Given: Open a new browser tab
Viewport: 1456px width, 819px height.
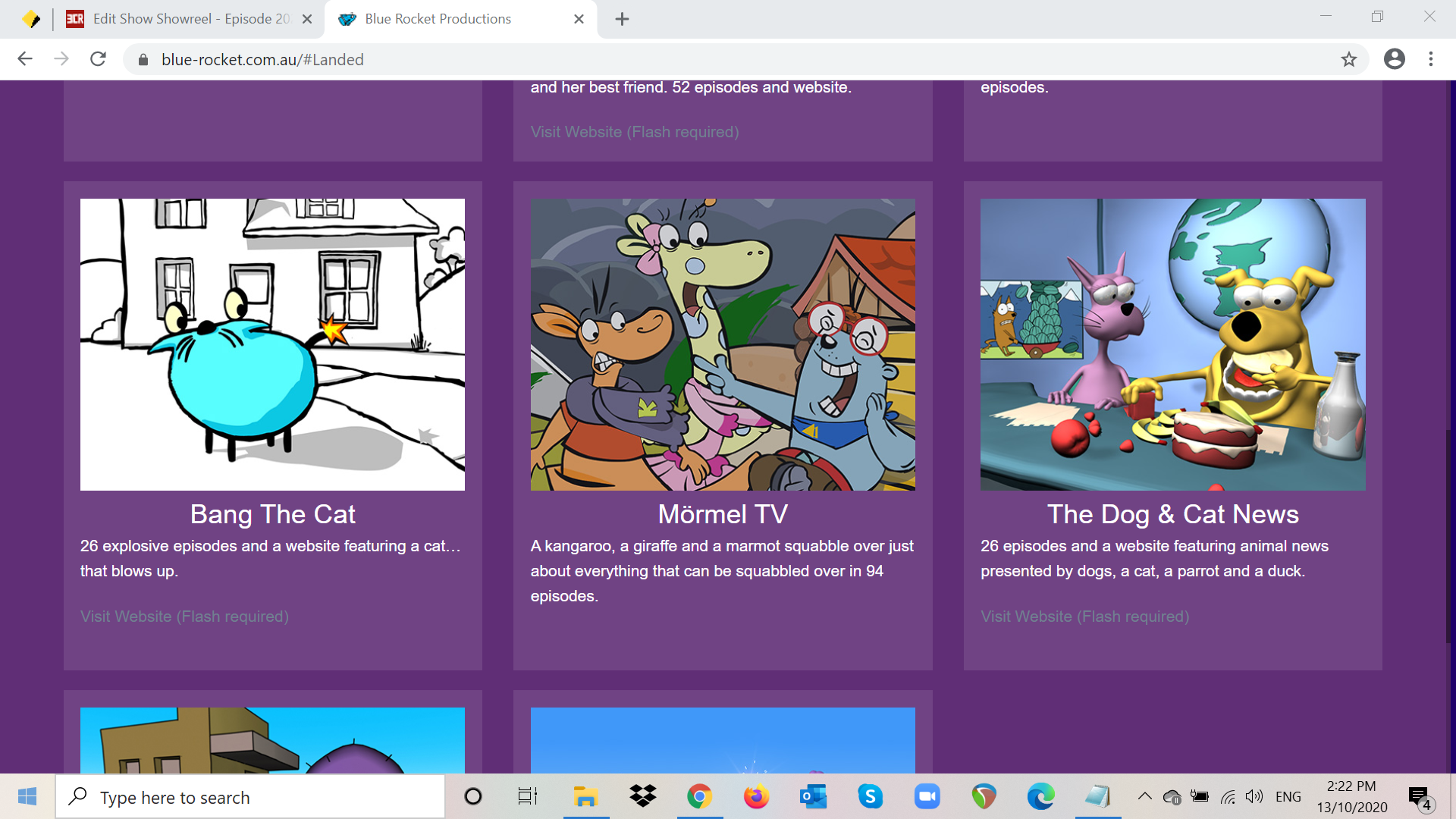Looking at the screenshot, I should click(x=622, y=19).
